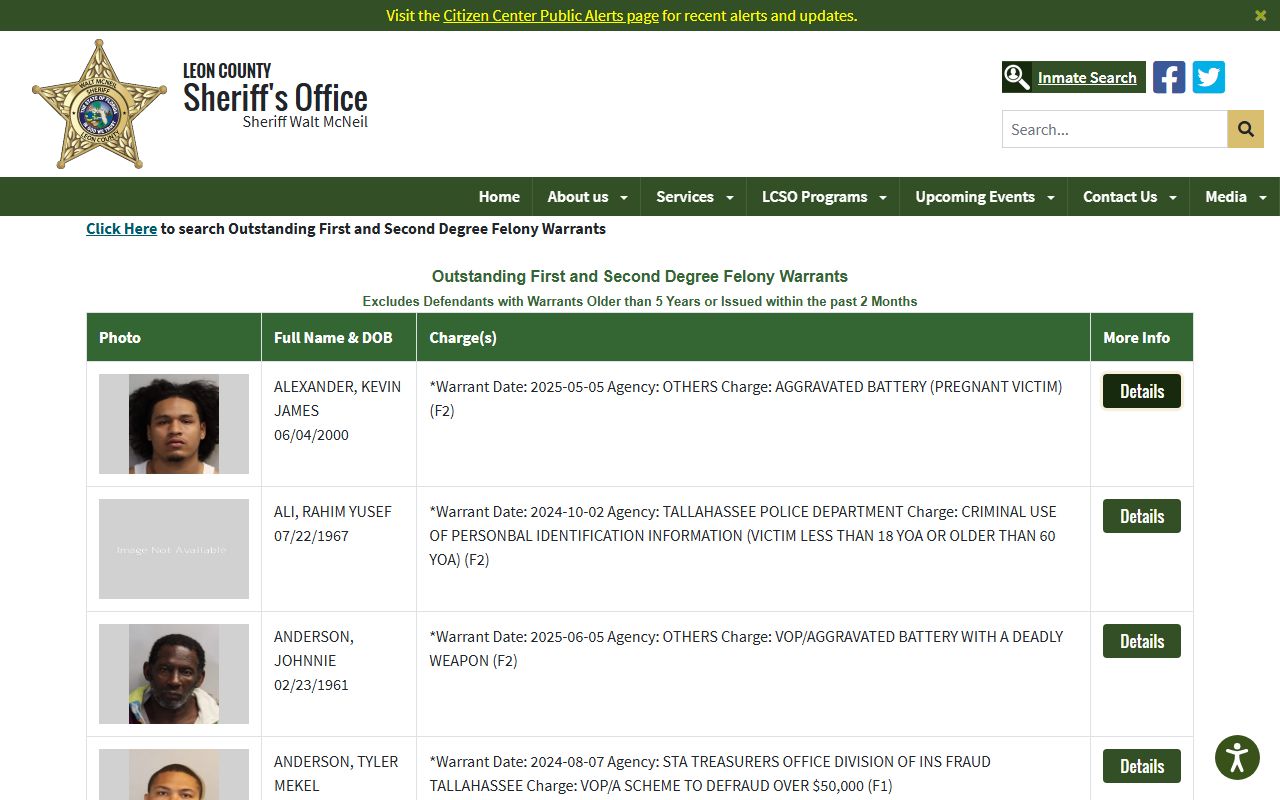Open the Inmate Search link

point(1087,77)
